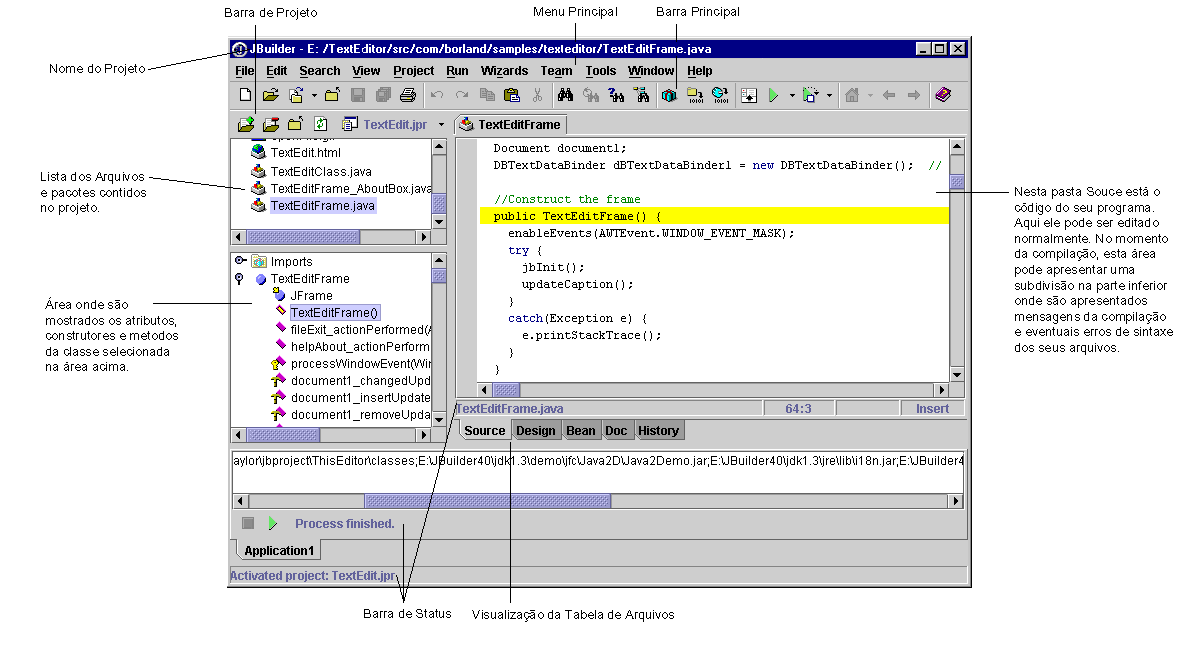This screenshot has width=1200, height=648.
Task: Click the Debug project toolbar icon
Action: click(x=811, y=96)
